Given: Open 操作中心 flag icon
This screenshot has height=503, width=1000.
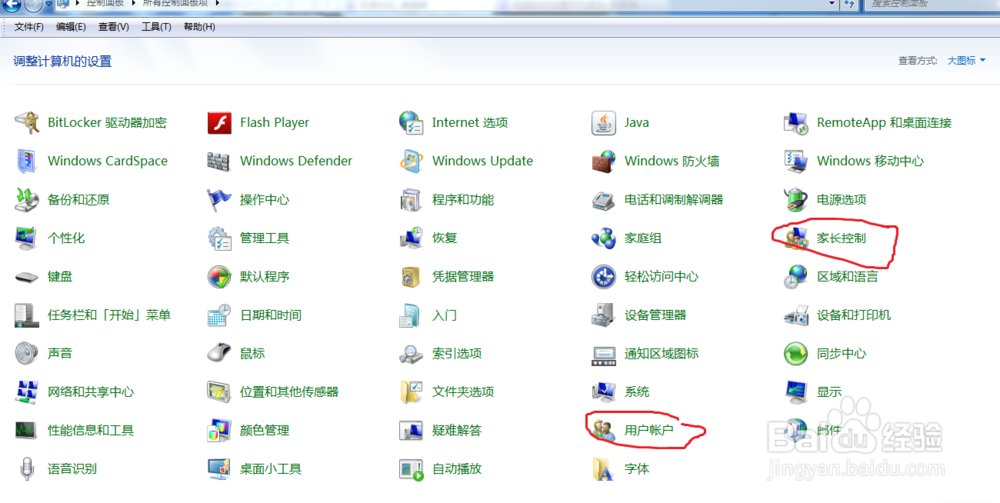Looking at the screenshot, I should point(219,200).
